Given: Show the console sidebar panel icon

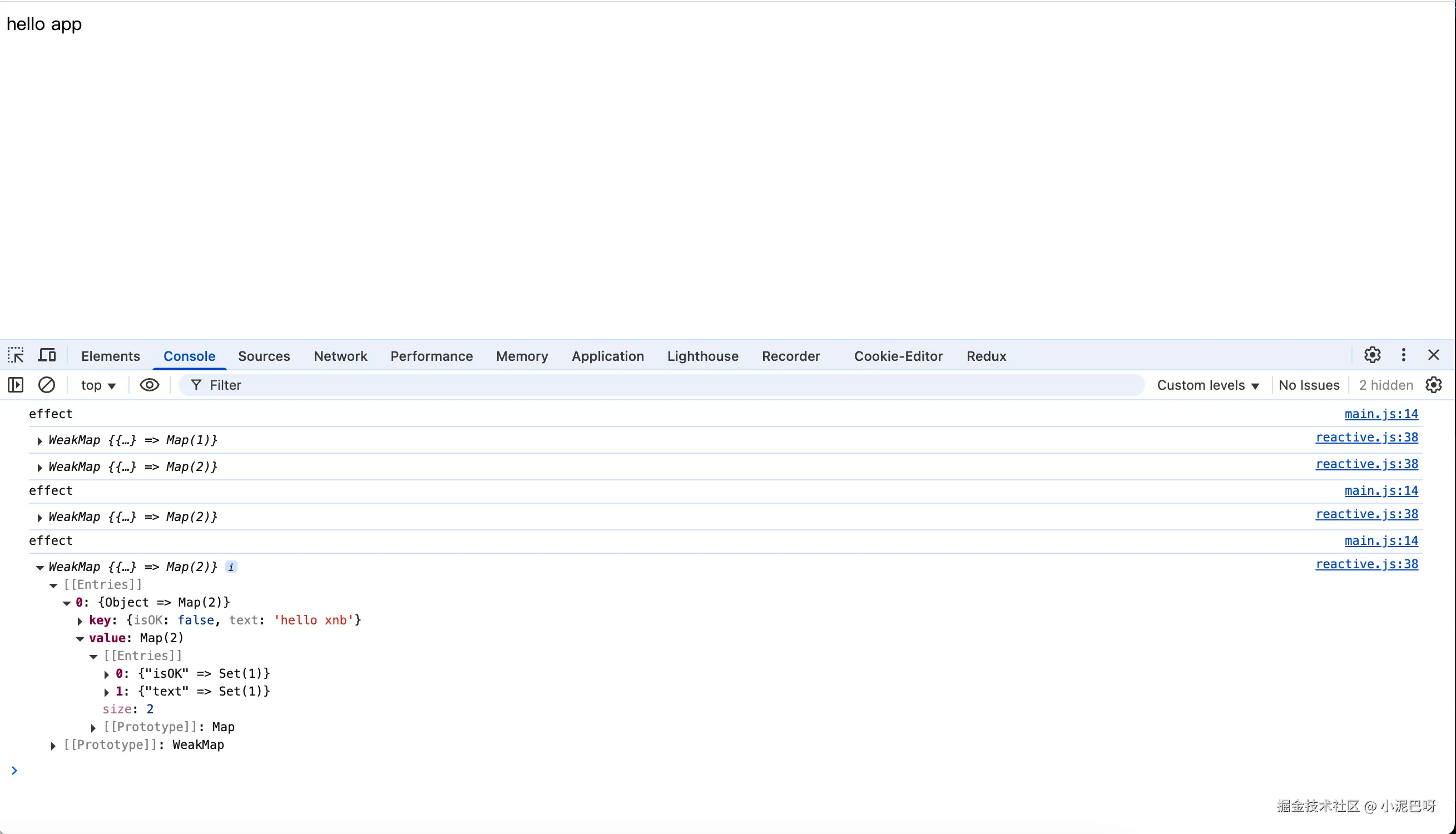Looking at the screenshot, I should [16, 385].
